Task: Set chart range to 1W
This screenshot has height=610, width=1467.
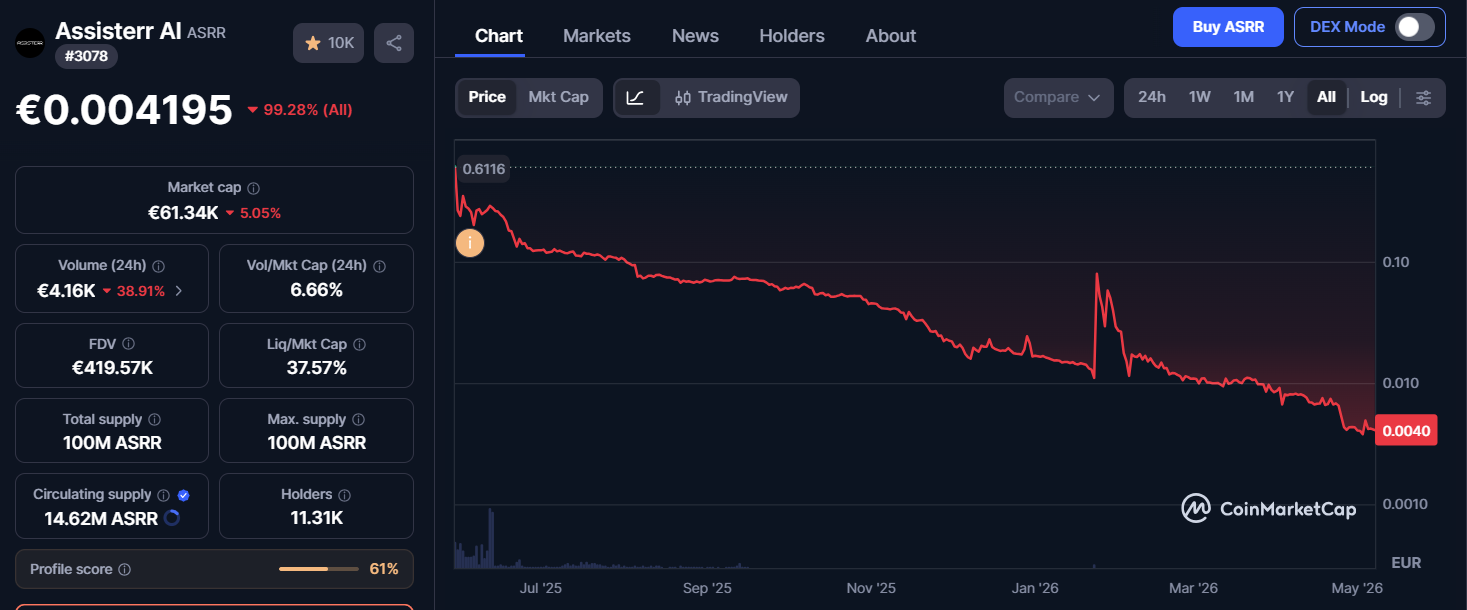Action: pyautogui.click(x=1200, y=97)
